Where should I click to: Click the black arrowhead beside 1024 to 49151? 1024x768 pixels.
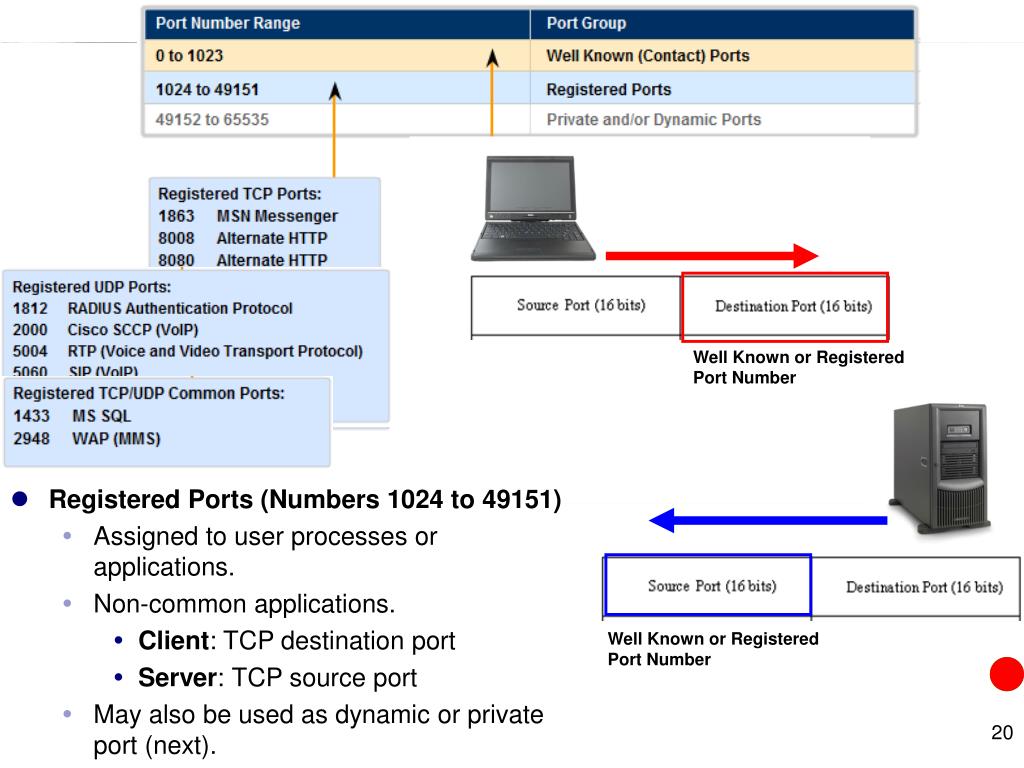pyautogui.click(x=335, y=93)
